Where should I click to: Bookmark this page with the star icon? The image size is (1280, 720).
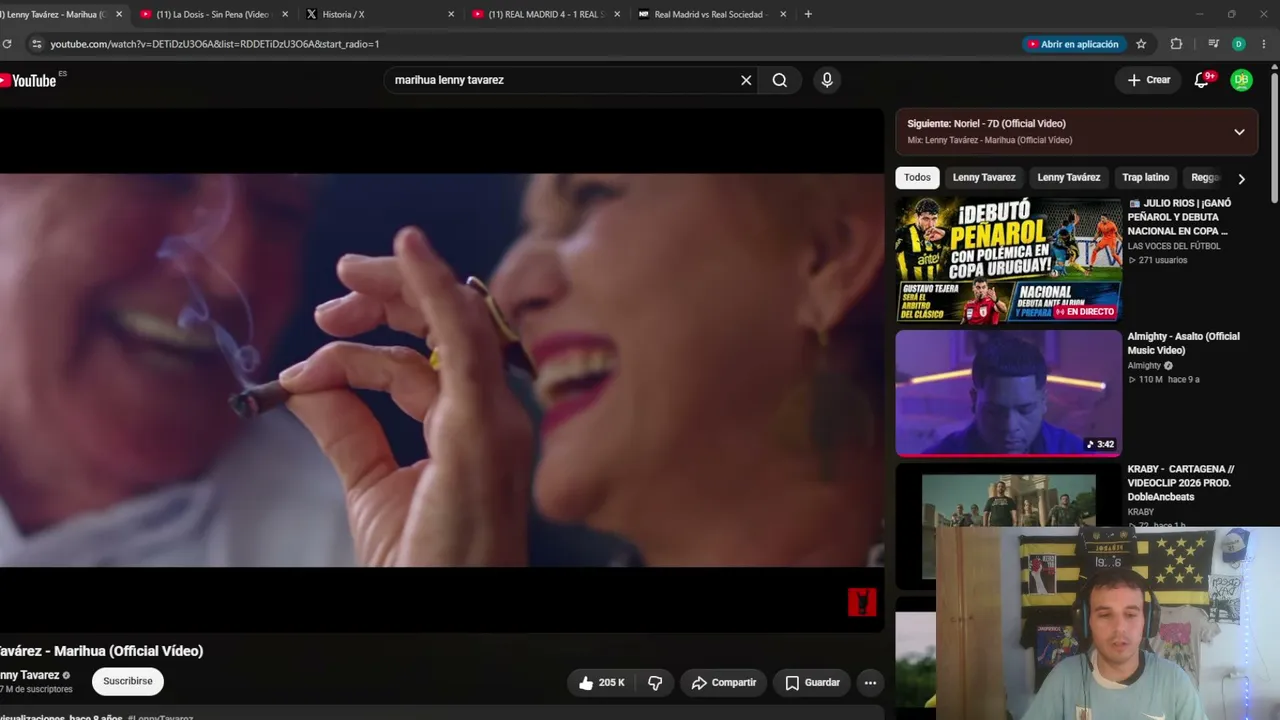[1141, 44]
